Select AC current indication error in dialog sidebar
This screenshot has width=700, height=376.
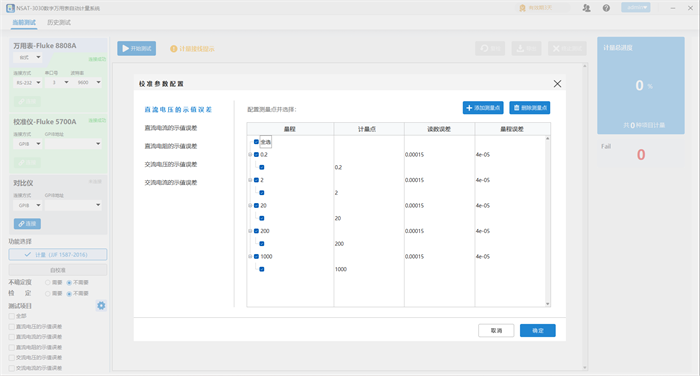coord(171,182)
